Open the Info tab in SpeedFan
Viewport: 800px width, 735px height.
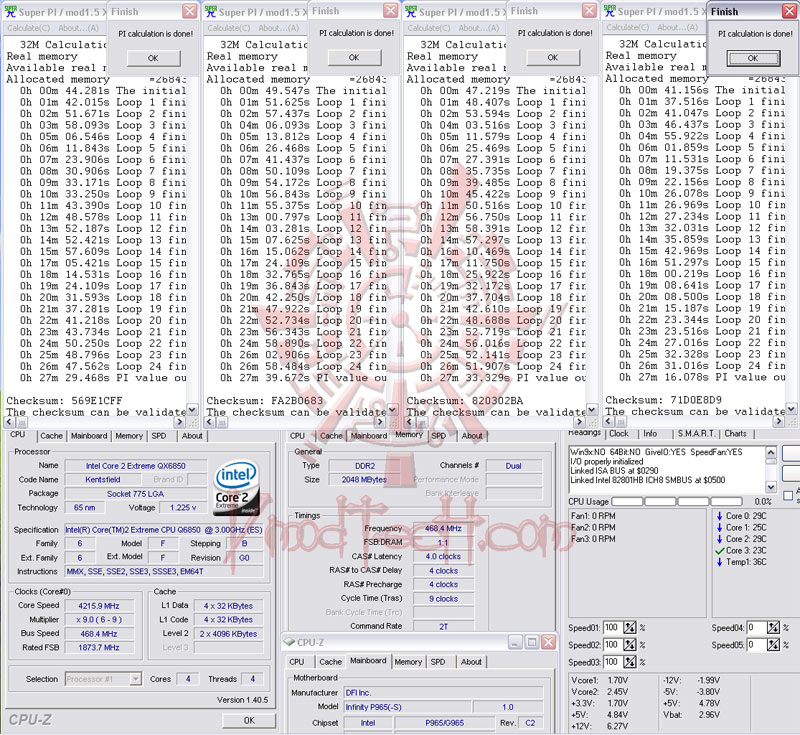click(x=650, y=434)
